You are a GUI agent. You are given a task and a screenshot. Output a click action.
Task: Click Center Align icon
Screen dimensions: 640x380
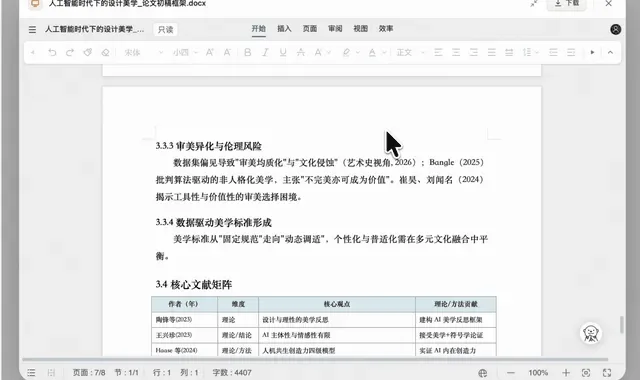point(456,52)
